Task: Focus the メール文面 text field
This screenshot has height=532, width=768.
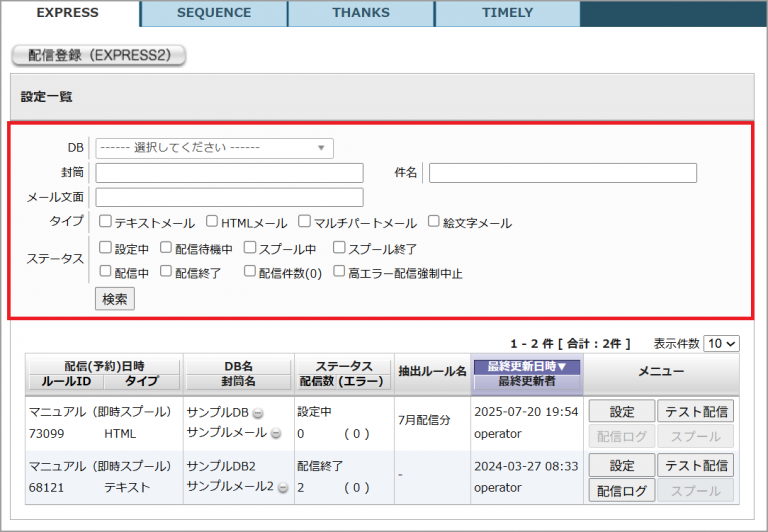Action: point(229,197)
